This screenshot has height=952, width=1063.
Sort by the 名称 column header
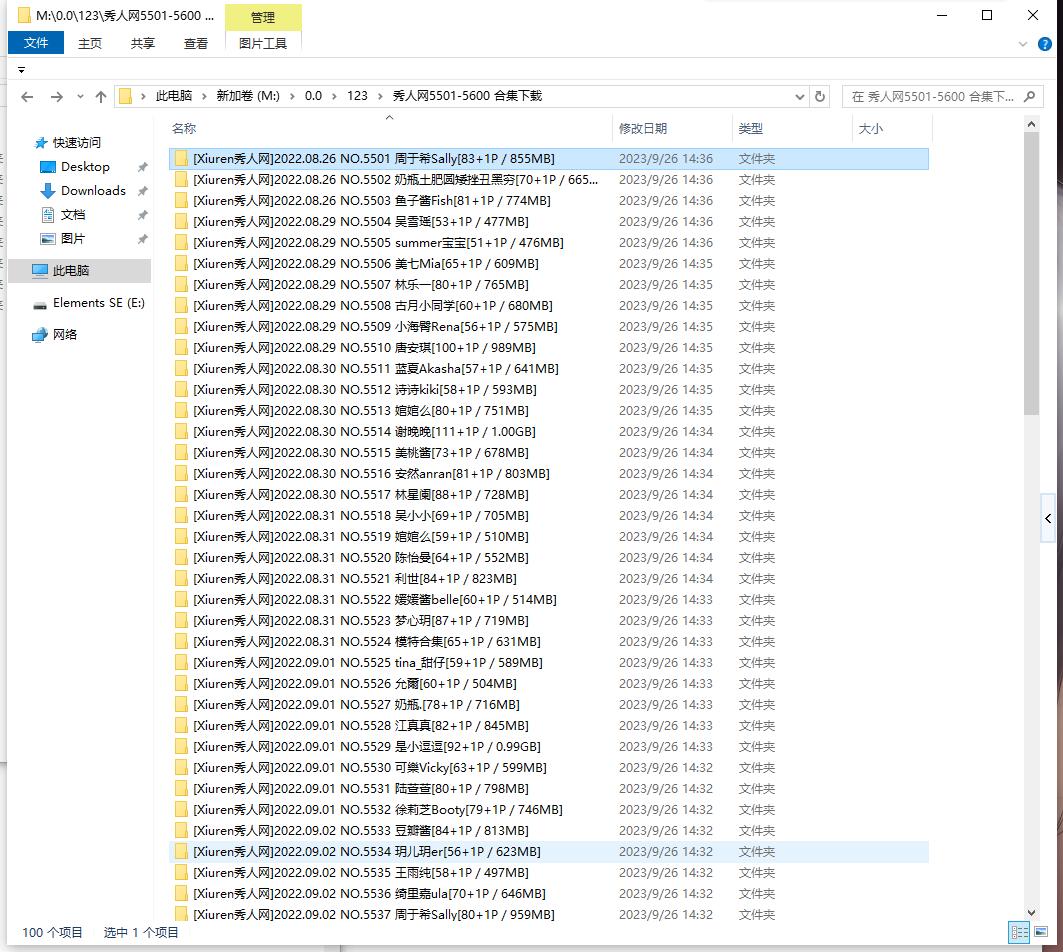point(184,128)
